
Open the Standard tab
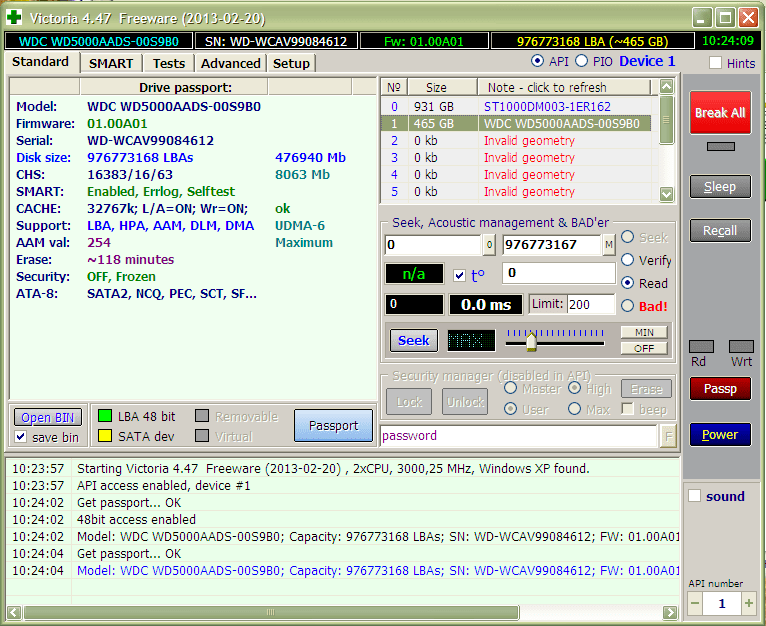41,62
